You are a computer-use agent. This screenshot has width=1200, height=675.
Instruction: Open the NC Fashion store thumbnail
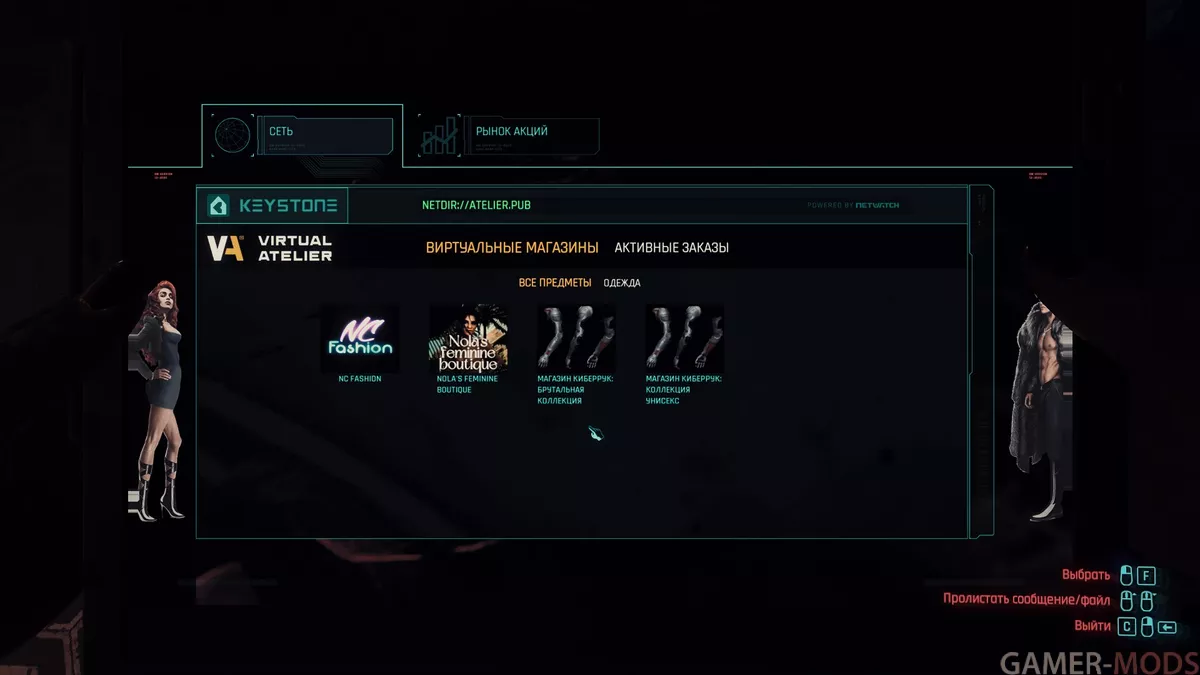click(360, 338)
